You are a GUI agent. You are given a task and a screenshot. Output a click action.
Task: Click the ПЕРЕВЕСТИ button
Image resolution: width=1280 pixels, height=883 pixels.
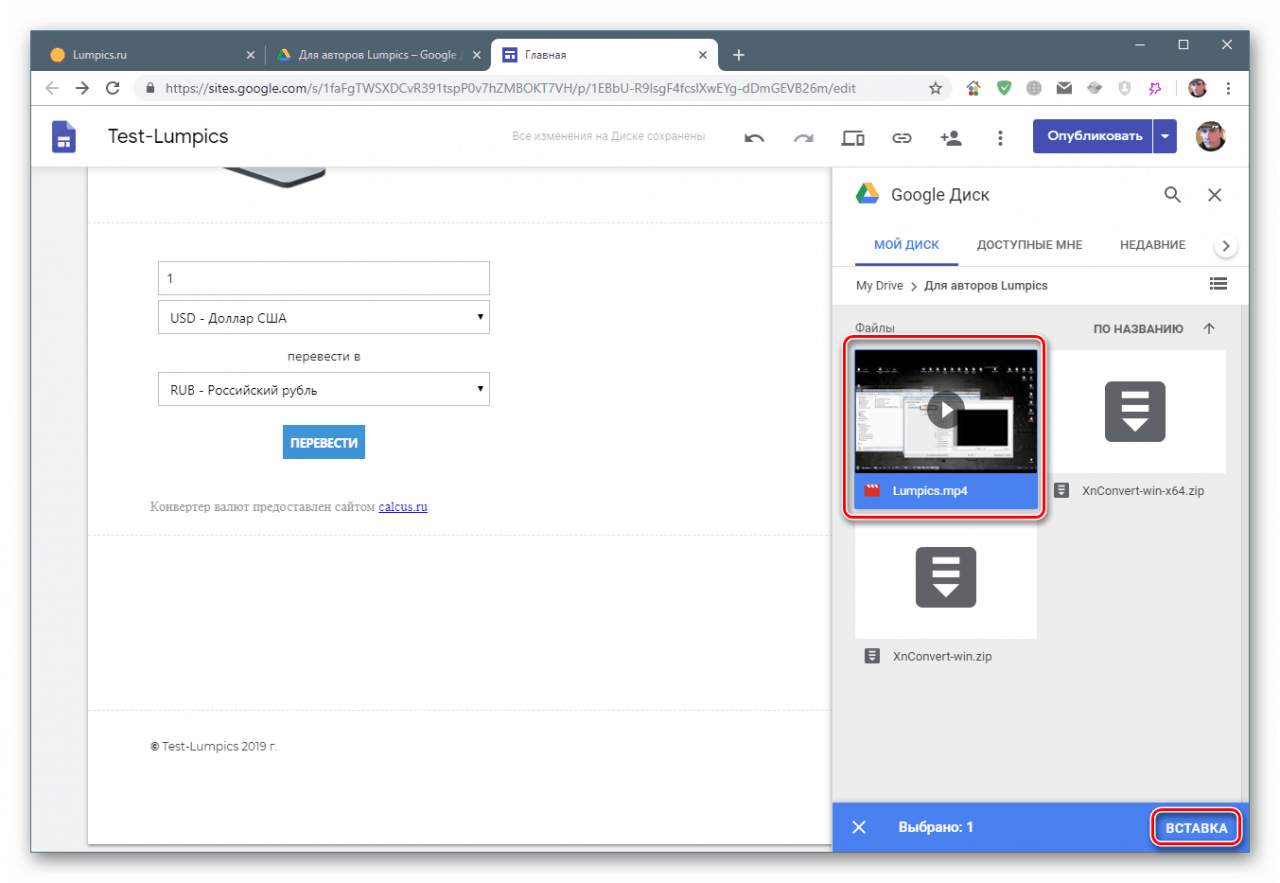(x=324, y=442)
